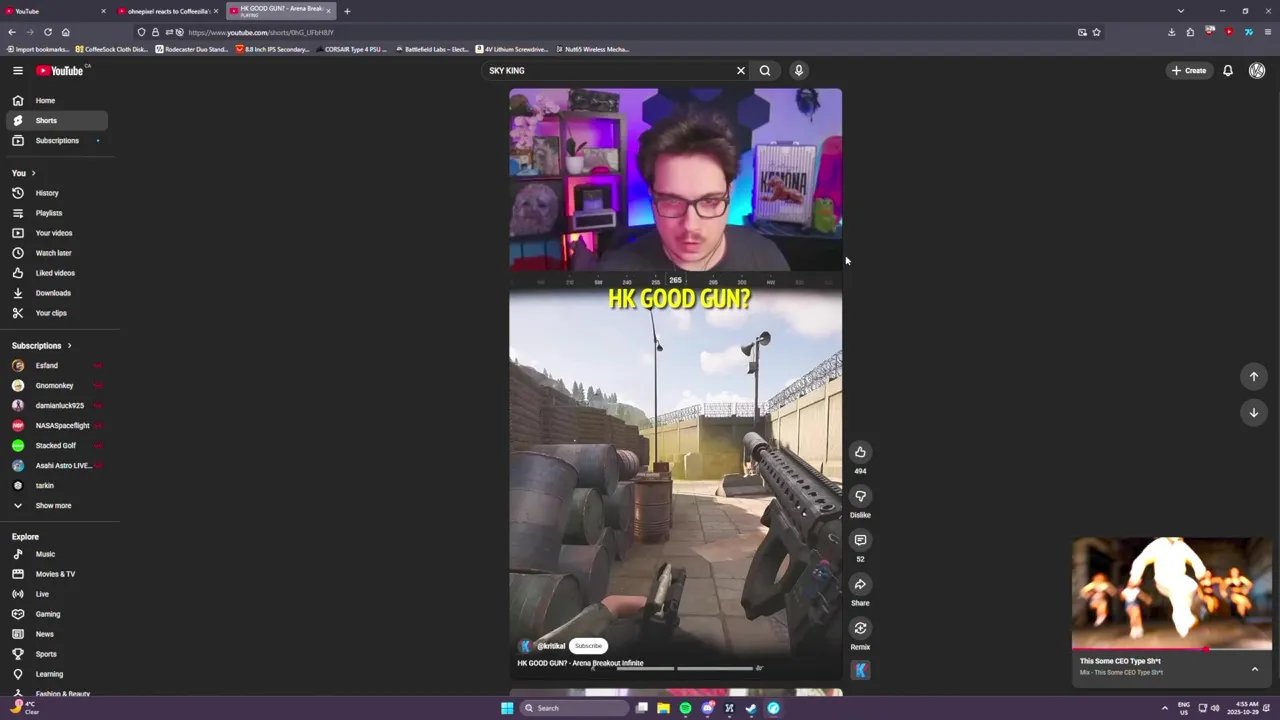Browse Sports in Explore

pyautogui.click(x=56, y=654)
